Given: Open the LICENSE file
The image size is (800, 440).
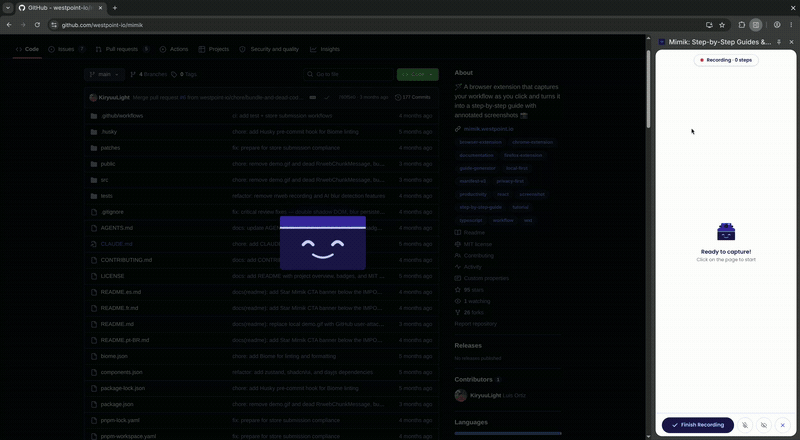Looking at the screenshot, I should tap(112, 276).
